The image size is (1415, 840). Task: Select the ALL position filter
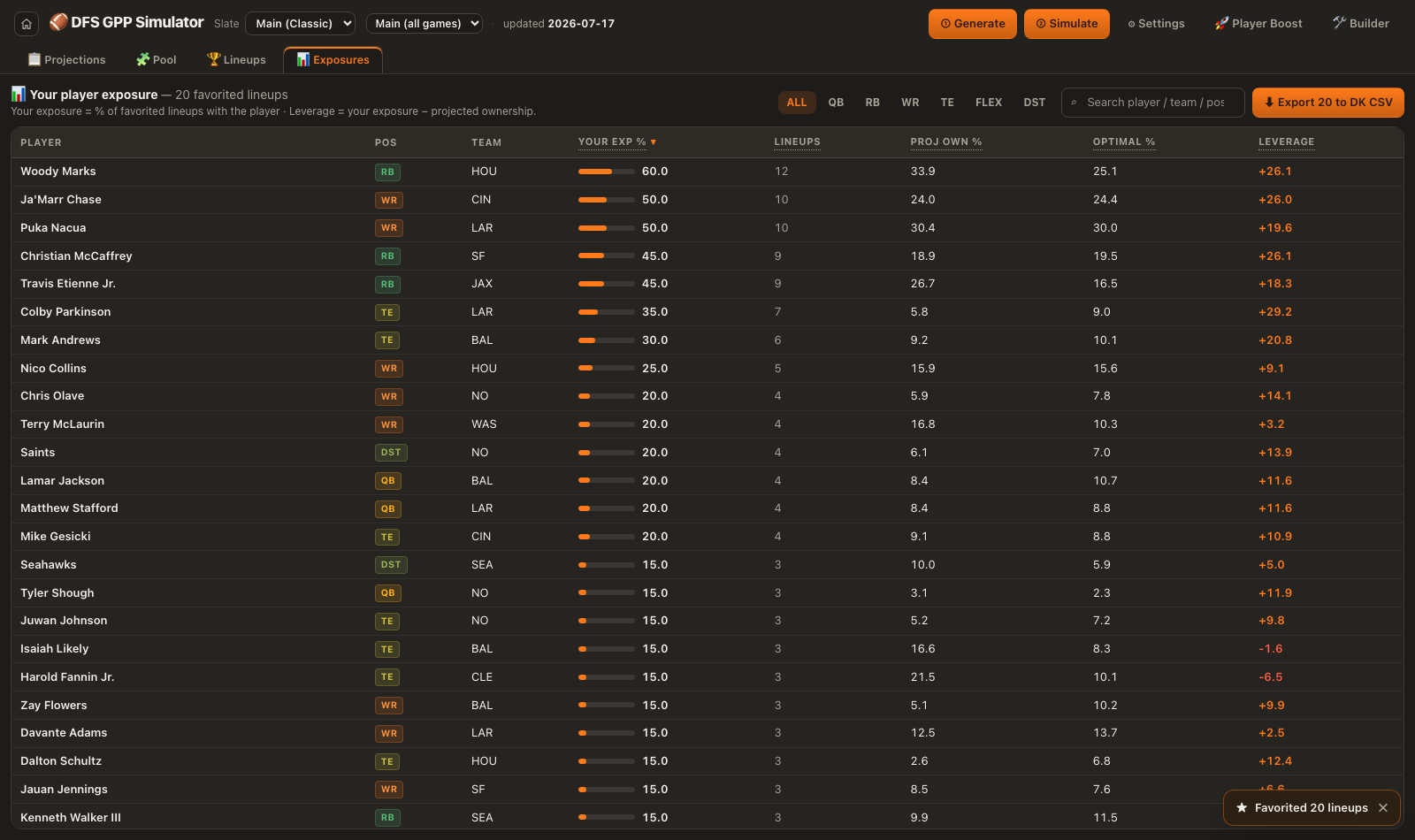[x=797, y=103]
